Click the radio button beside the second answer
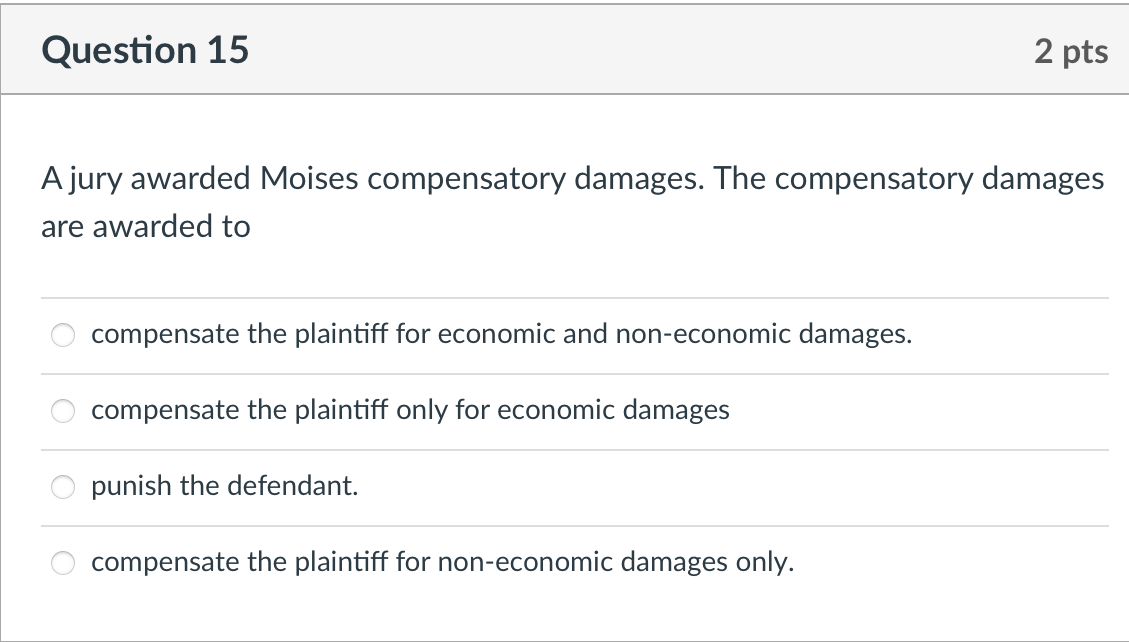Viewport: 1129px width, 642px height. [x=63, y=411]
